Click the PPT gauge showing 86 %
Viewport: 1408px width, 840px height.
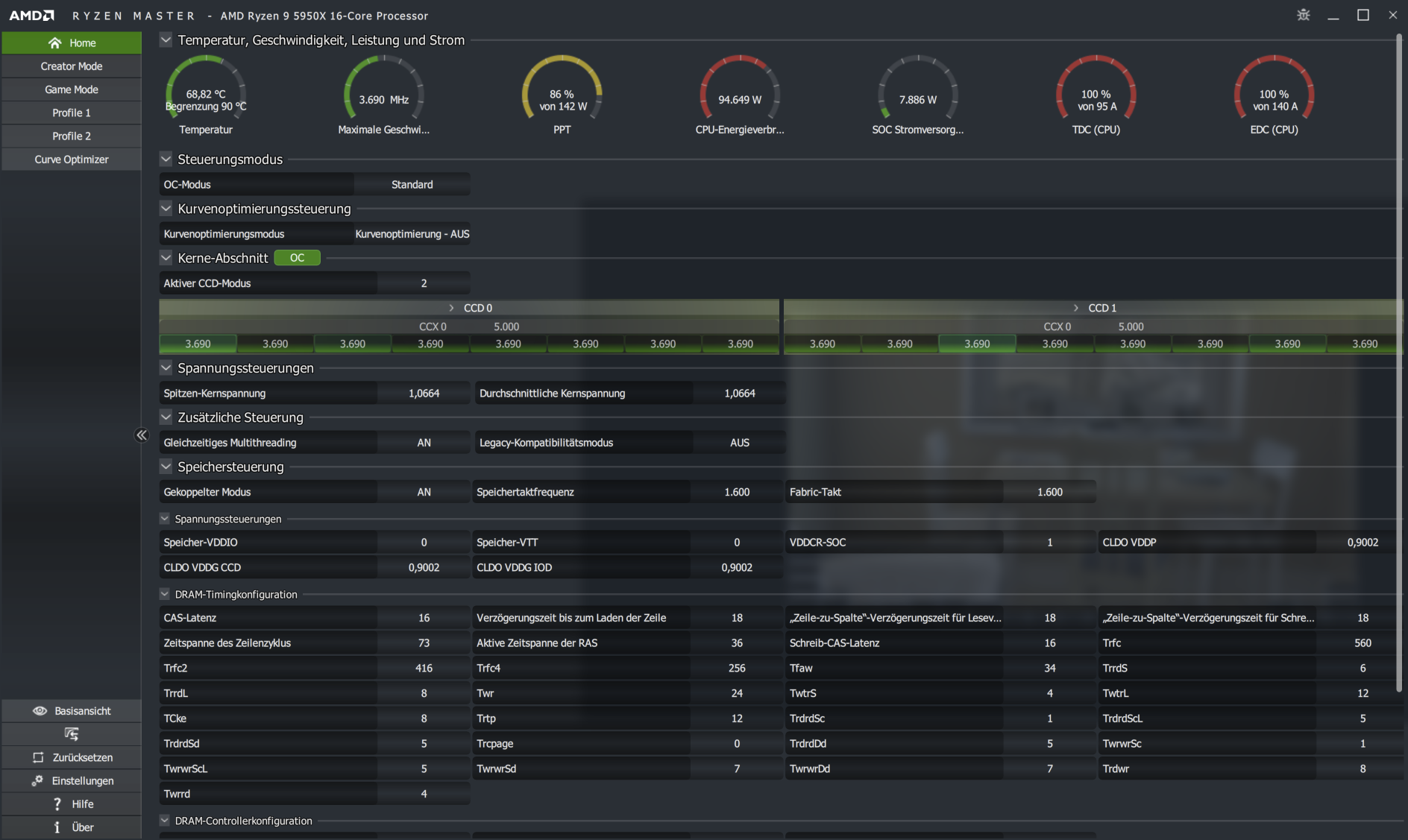(x=562, y=96)
